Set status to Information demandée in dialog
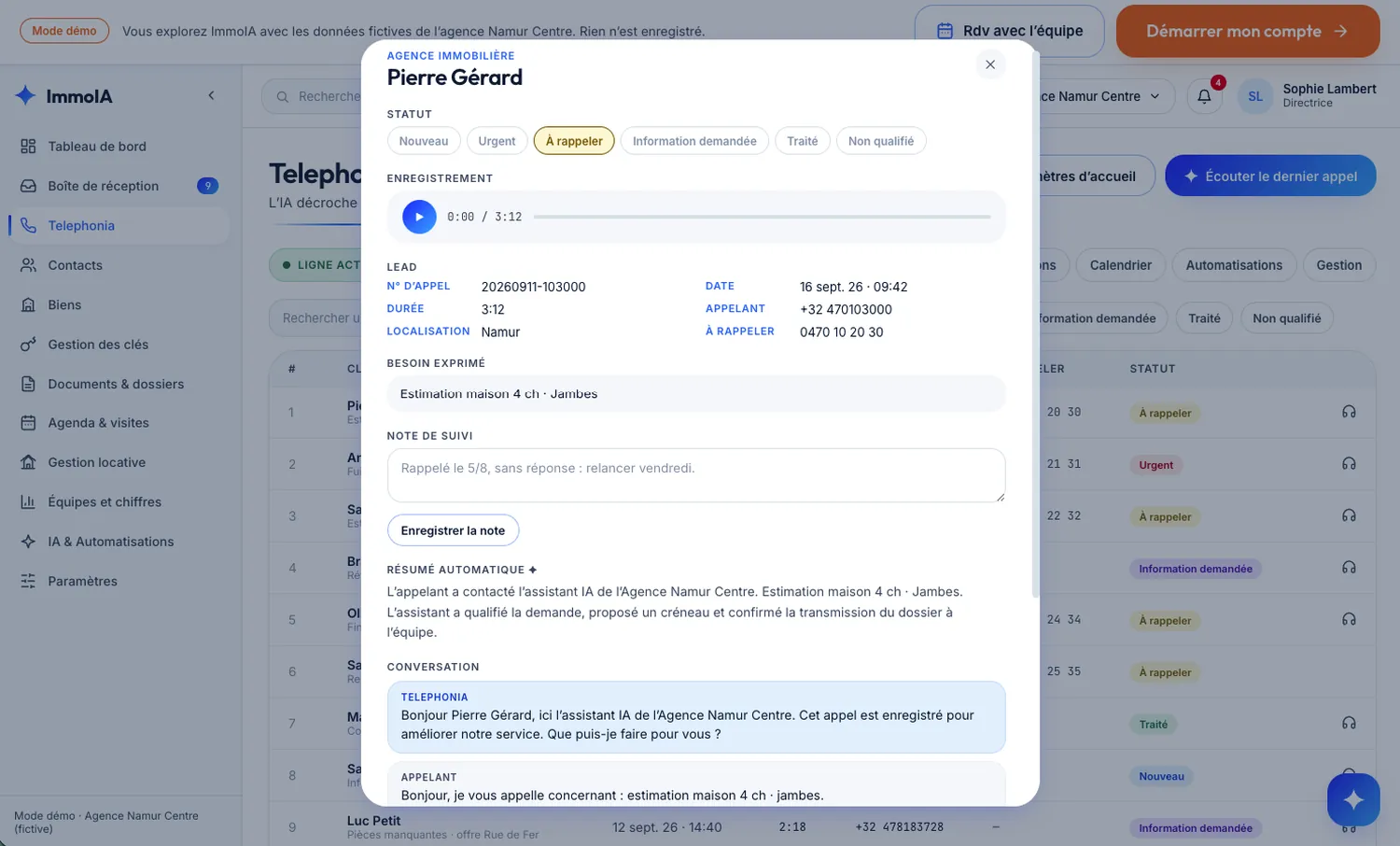 (694, 141)
